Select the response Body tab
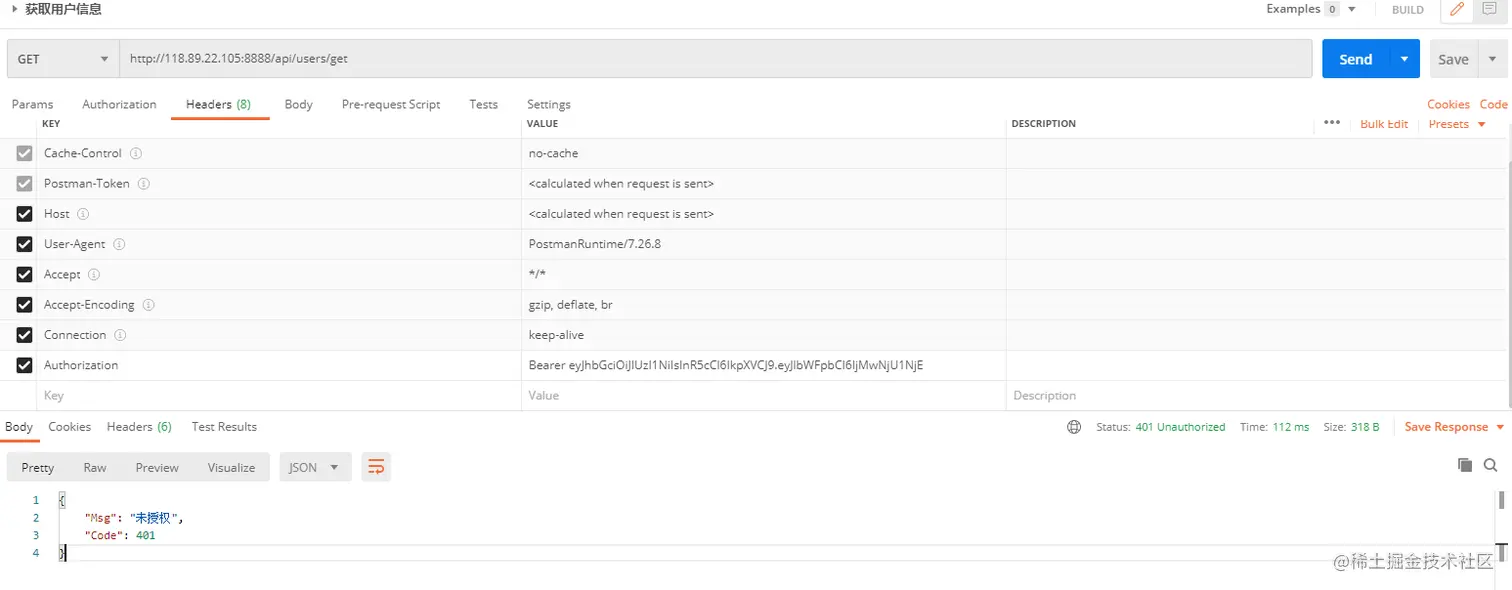The height and width of the screenshot is (590, 1512). [19, 426]
